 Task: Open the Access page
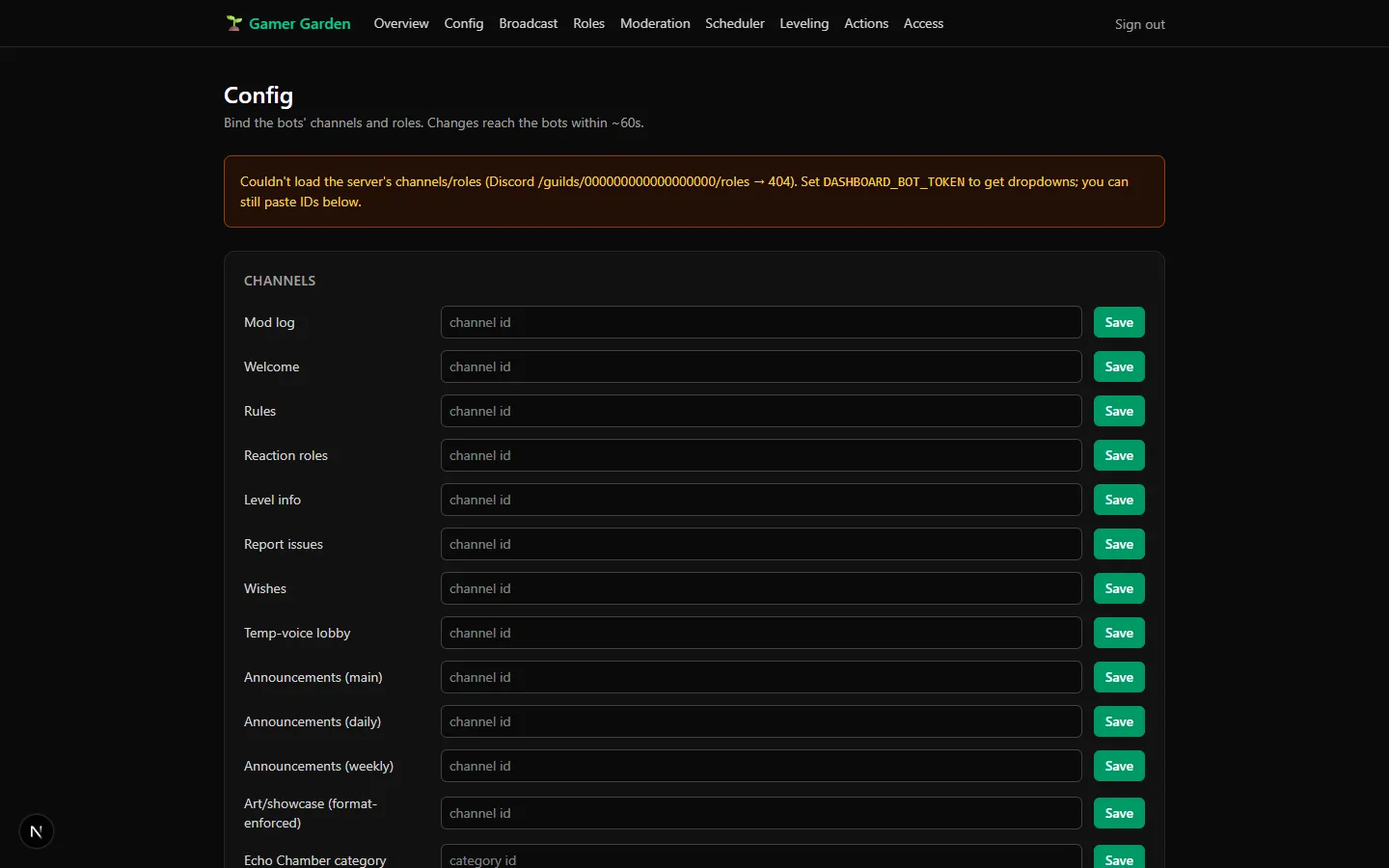923,23
